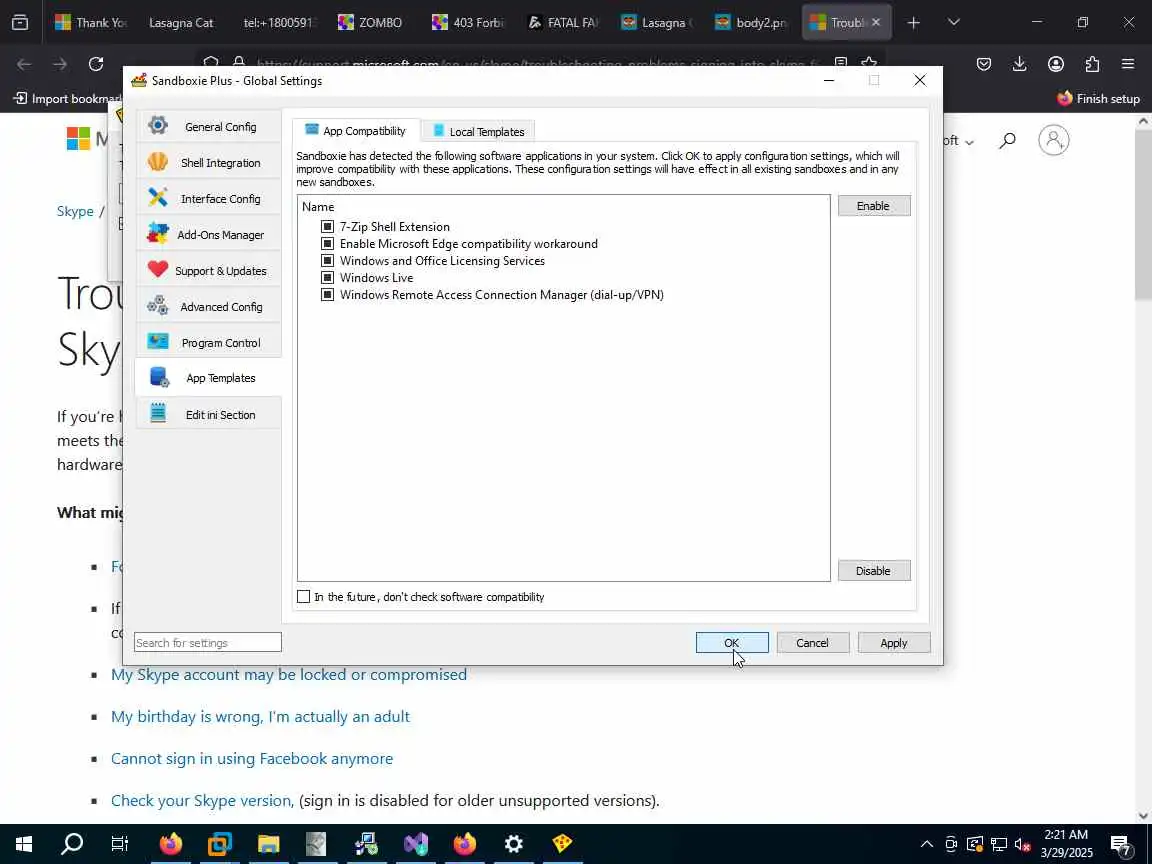Toggle Windows Live checkbox
1152x864 pixels.
point(327,277)
